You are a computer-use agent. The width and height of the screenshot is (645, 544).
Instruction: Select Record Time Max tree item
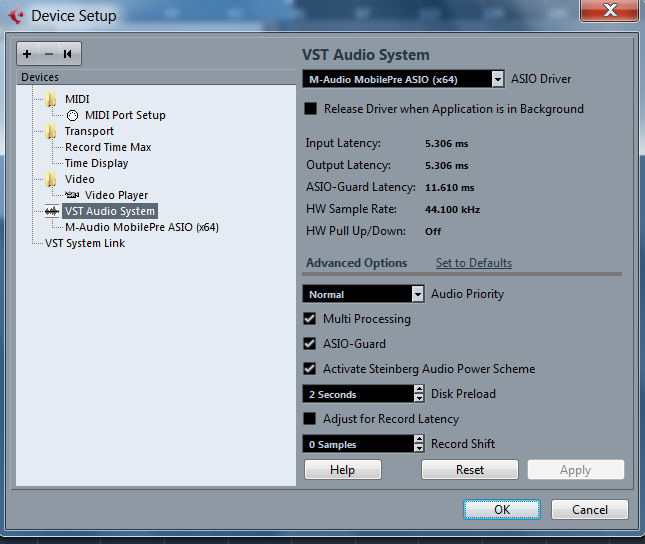click(108, 147)
